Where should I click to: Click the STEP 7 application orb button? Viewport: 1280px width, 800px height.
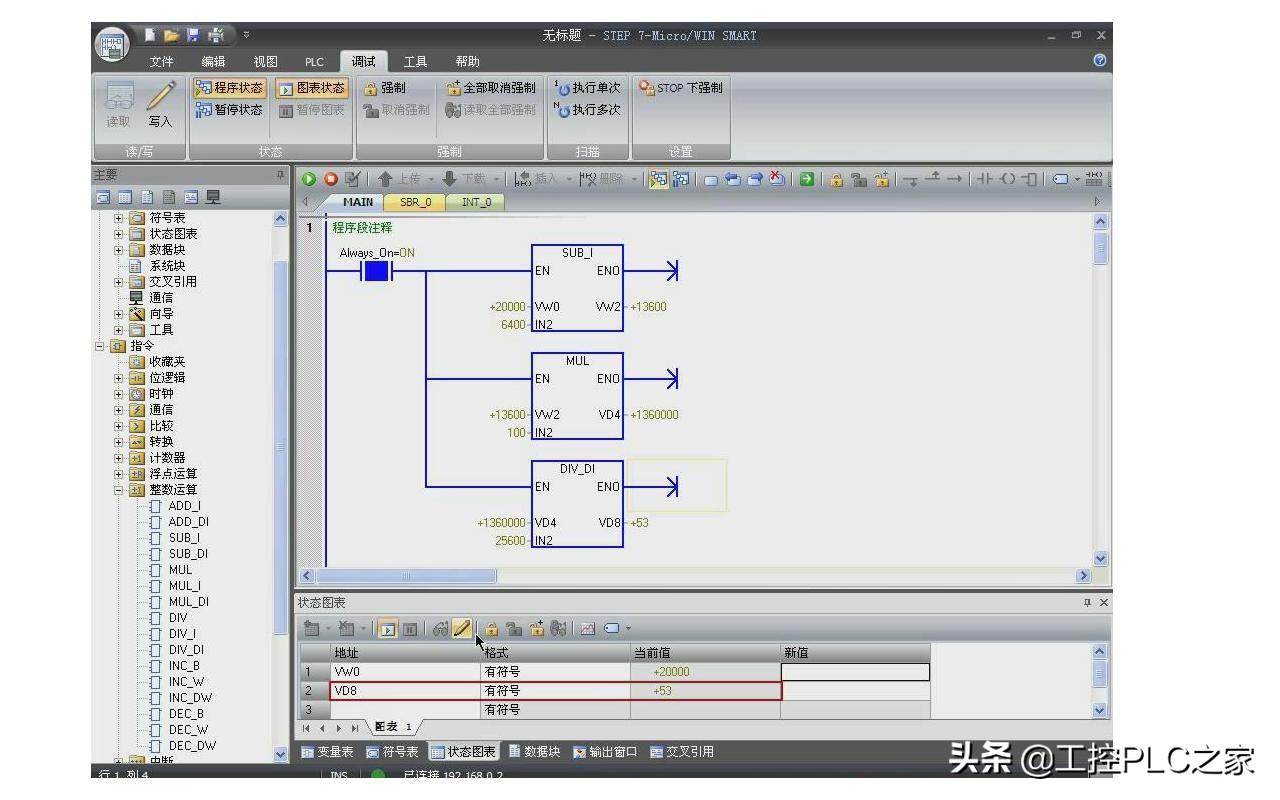[x=111, y=46]
